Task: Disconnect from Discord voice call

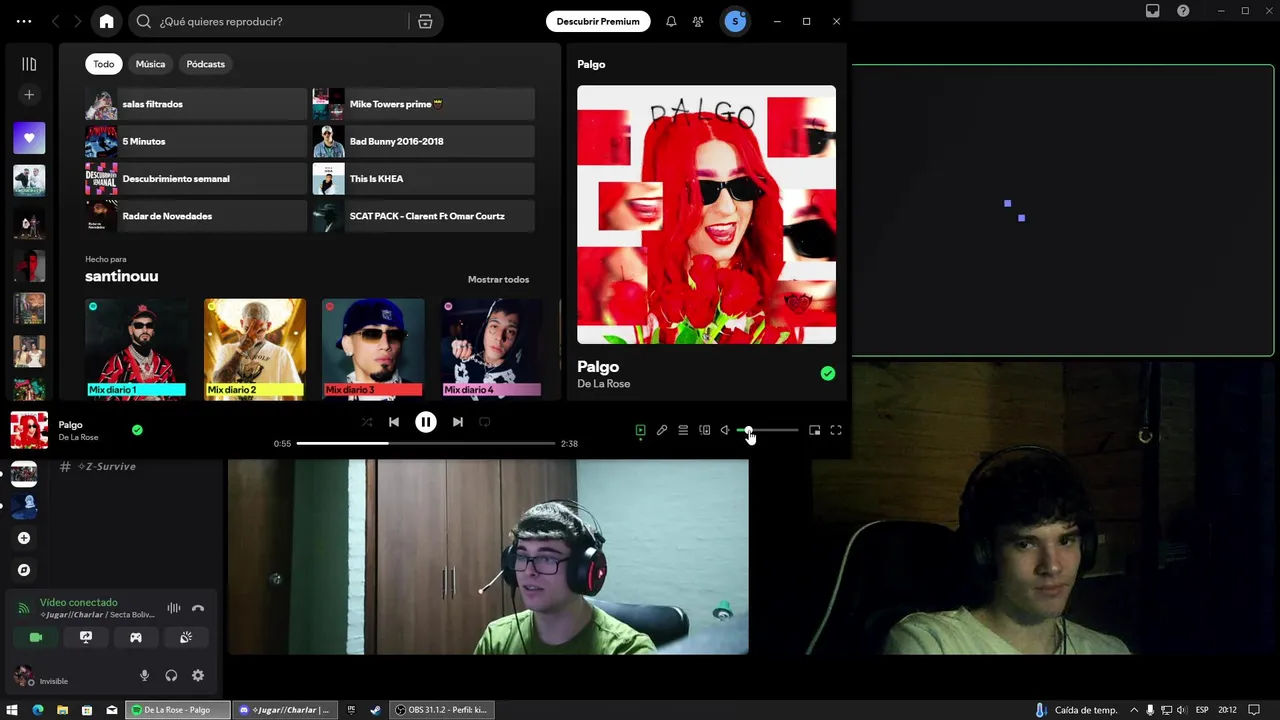Action: coord(198,608)
